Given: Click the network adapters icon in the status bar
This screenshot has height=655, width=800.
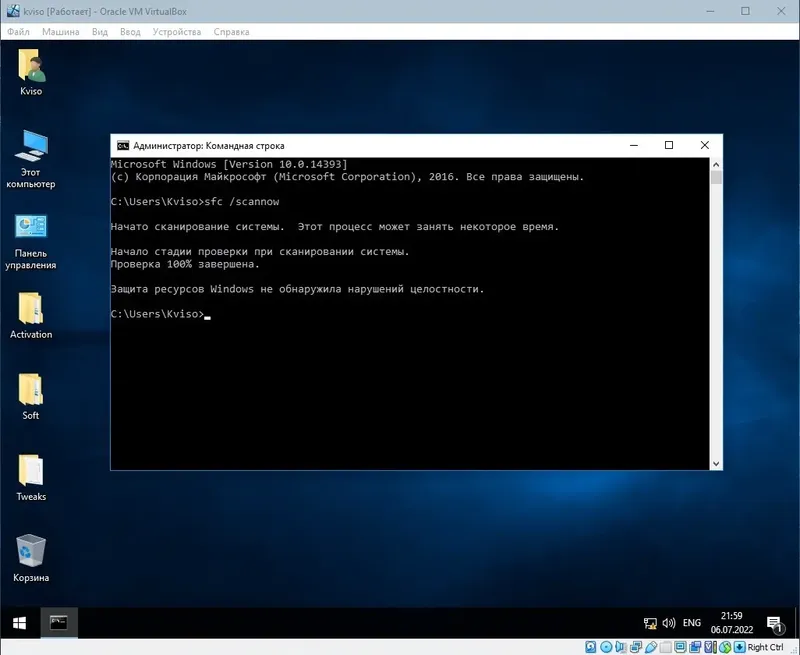Looking at the screenshot, I should point(634,646).
